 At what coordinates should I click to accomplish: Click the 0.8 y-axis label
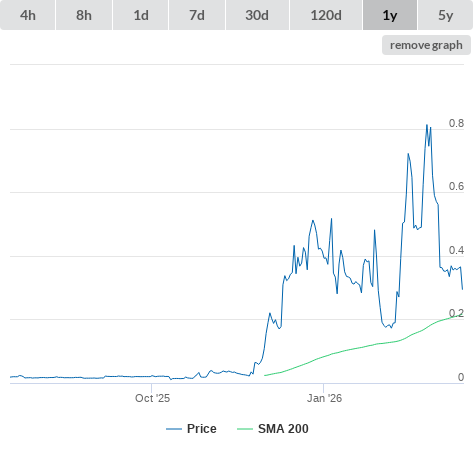456,123
